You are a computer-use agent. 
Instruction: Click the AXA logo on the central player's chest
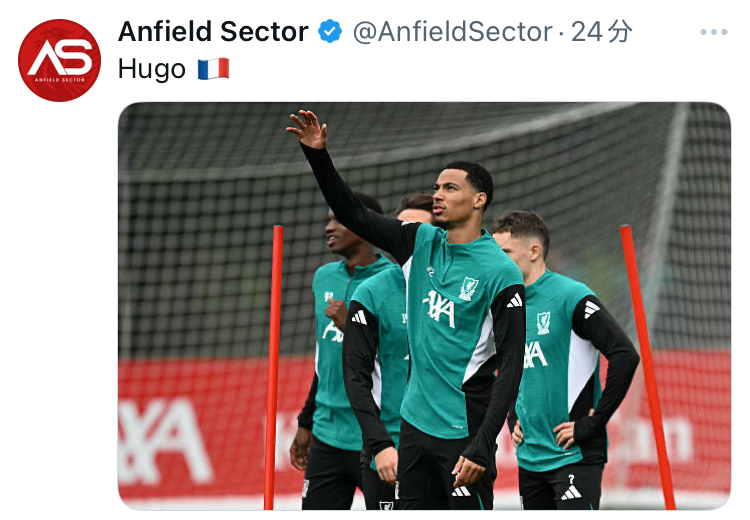[440, 309]
